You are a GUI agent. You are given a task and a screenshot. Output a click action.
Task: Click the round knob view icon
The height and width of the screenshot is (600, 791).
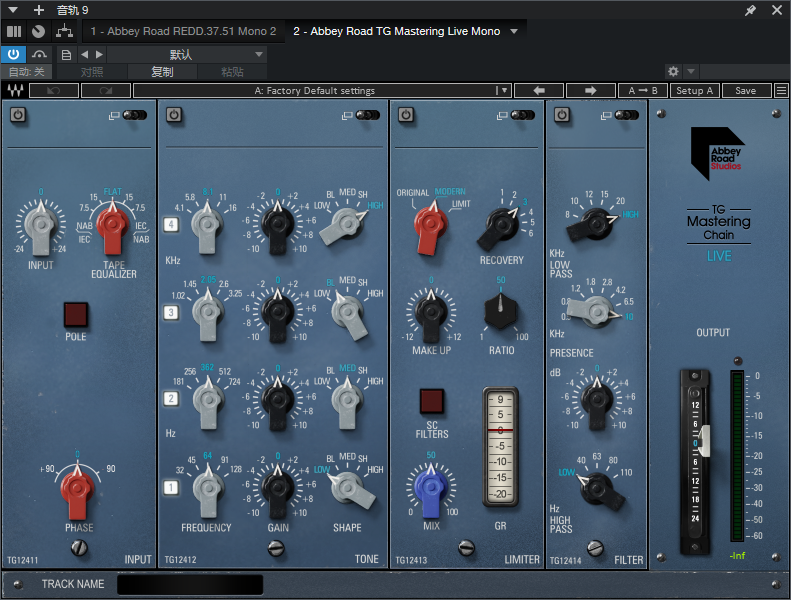click(38, 32)
